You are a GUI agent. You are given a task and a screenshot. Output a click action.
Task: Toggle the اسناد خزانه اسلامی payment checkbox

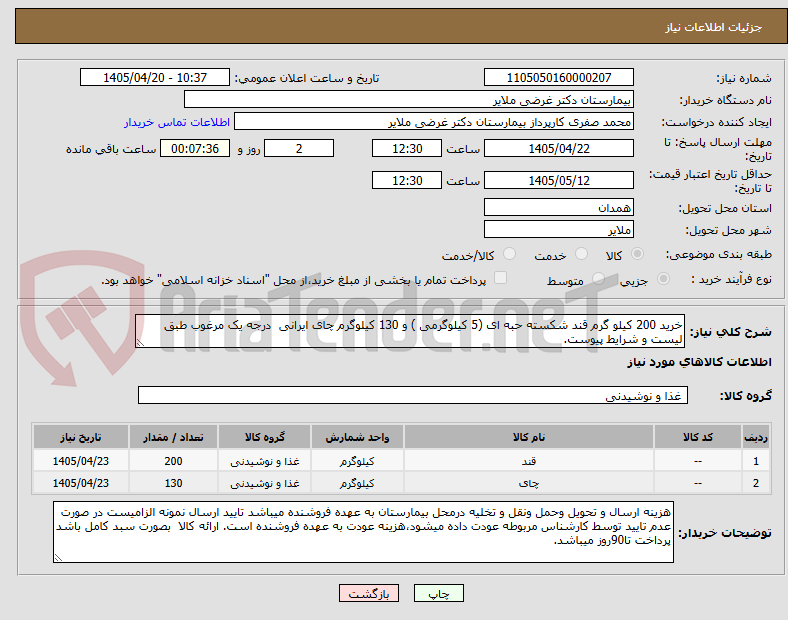[x=501, y=278]
